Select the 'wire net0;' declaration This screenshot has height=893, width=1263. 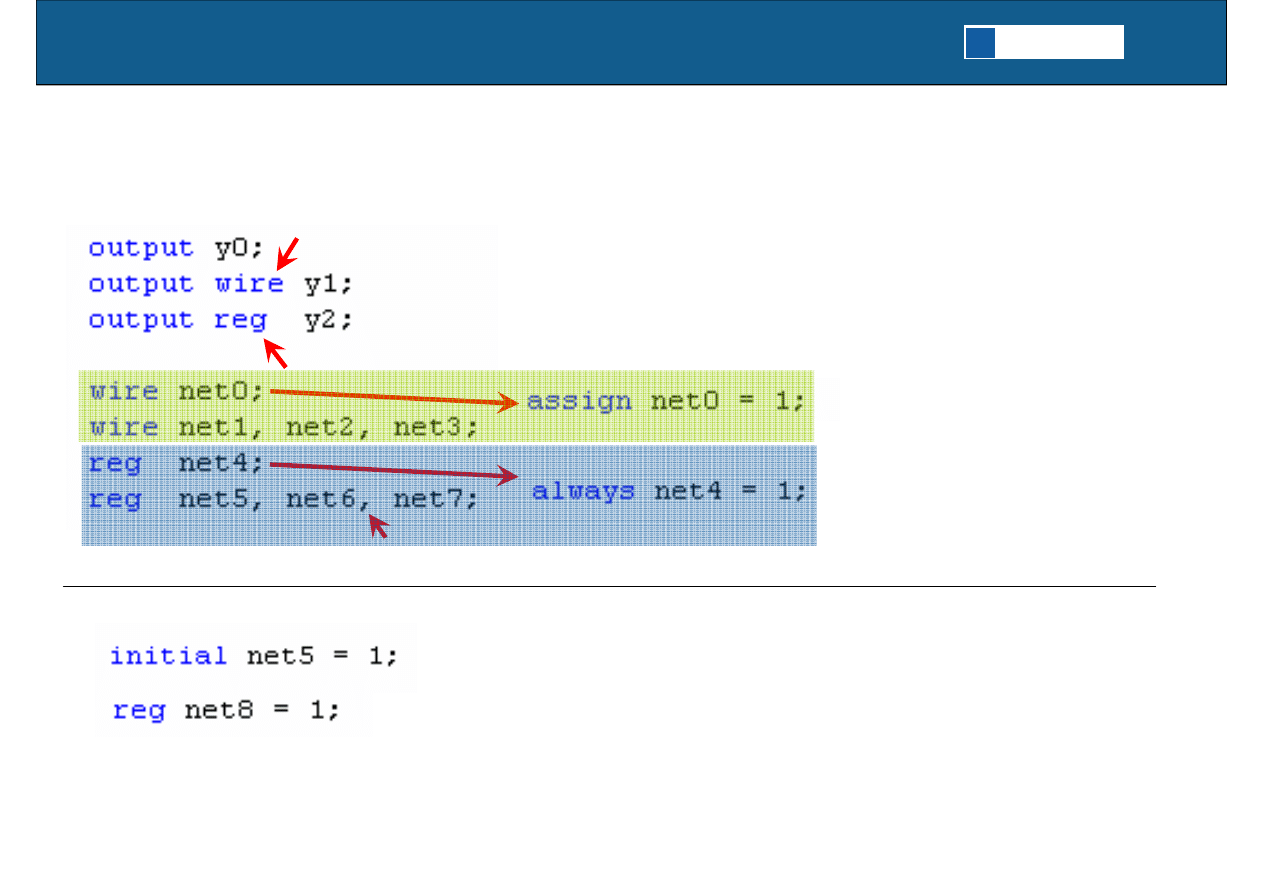pos(178,391)
